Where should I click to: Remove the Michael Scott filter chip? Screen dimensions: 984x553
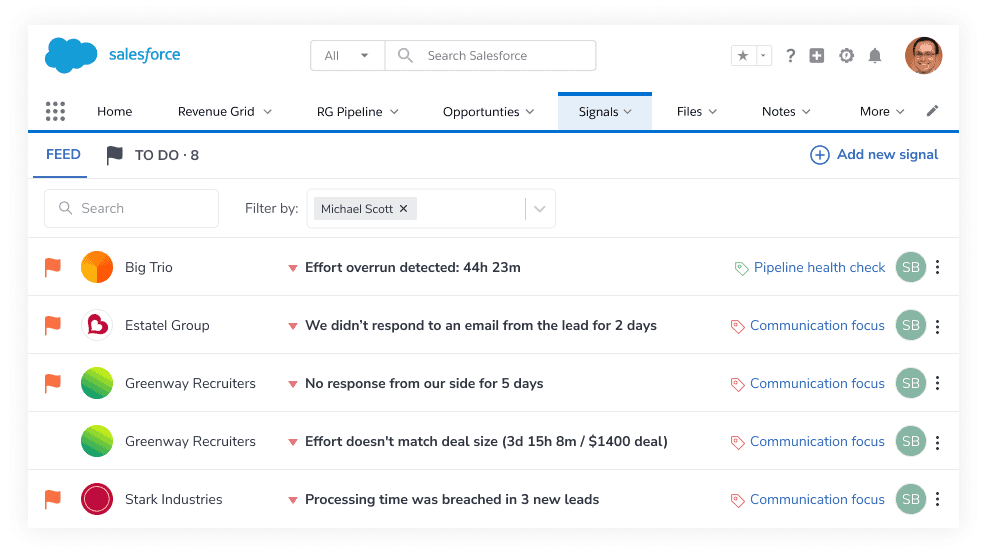click(404, 209)
